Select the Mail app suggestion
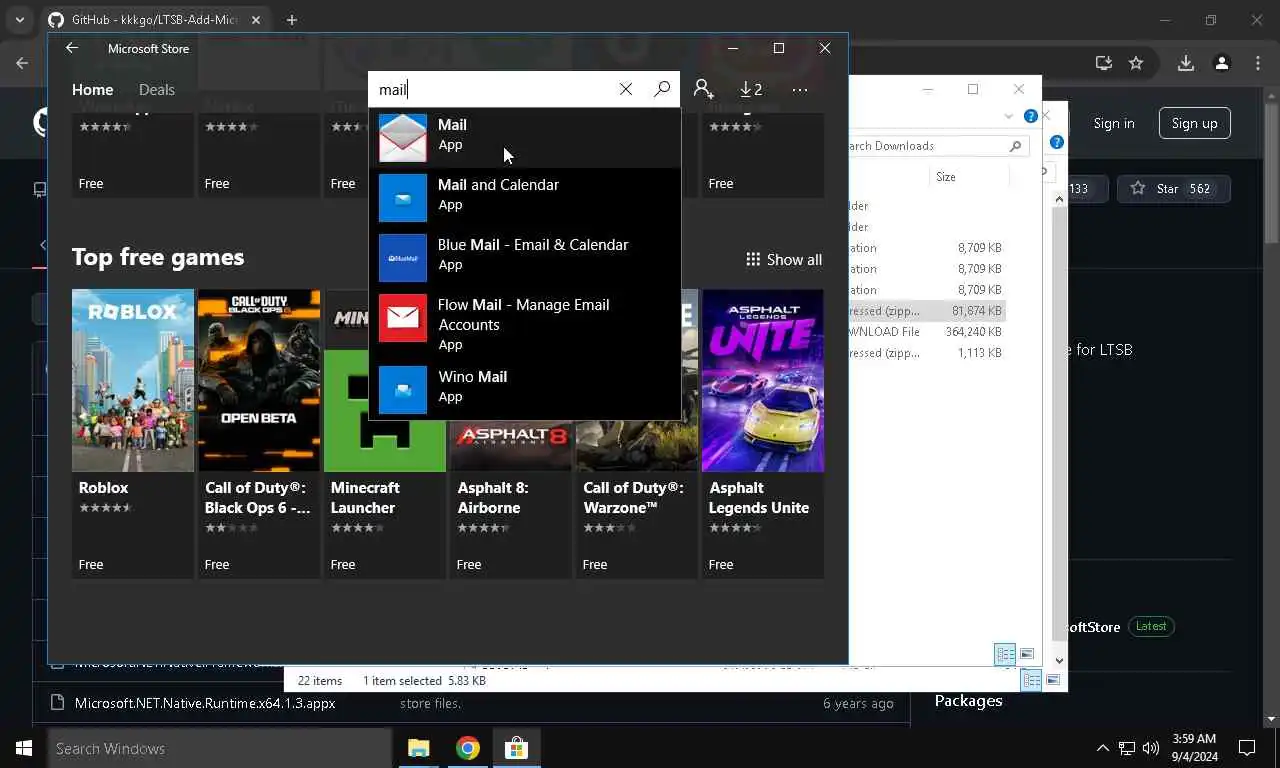 pyautogui.click(x=525, y=138)
